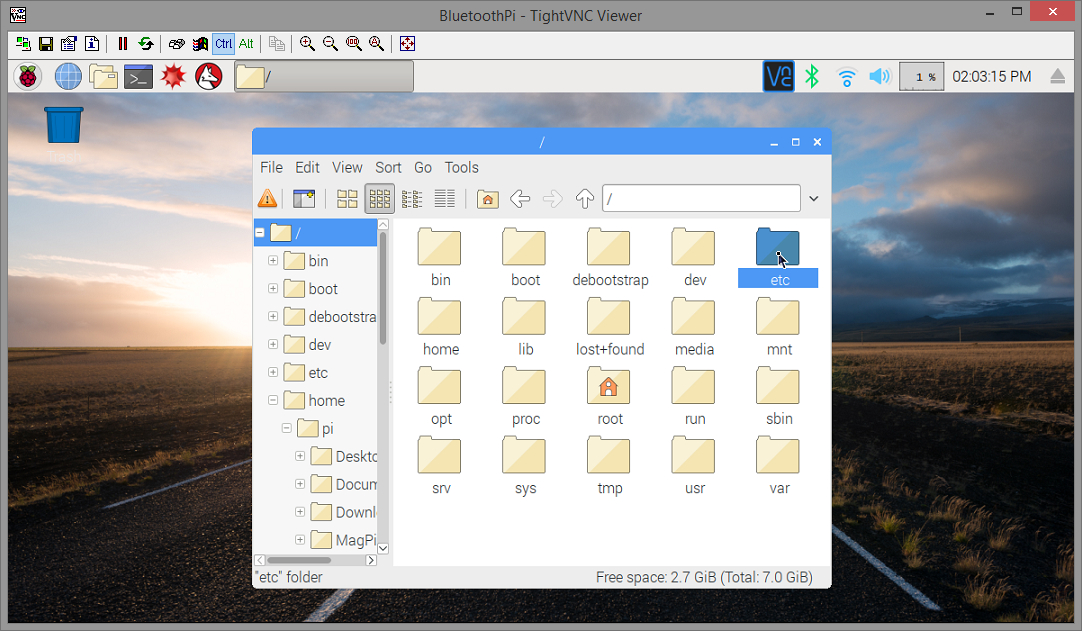Open the File Manager panel launcher
This screenshot has height=631, width=1082.
(x=104, y=77)
